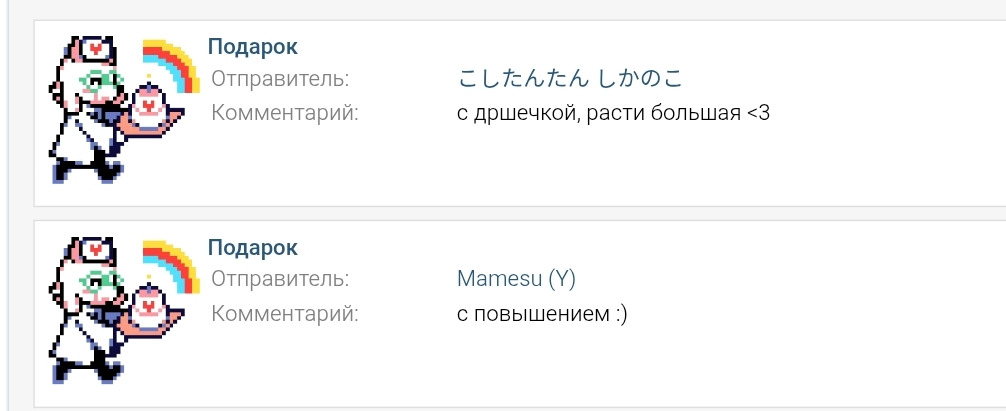Click the comment "с дршечкой, расти большая <3"

coord(613,113)
